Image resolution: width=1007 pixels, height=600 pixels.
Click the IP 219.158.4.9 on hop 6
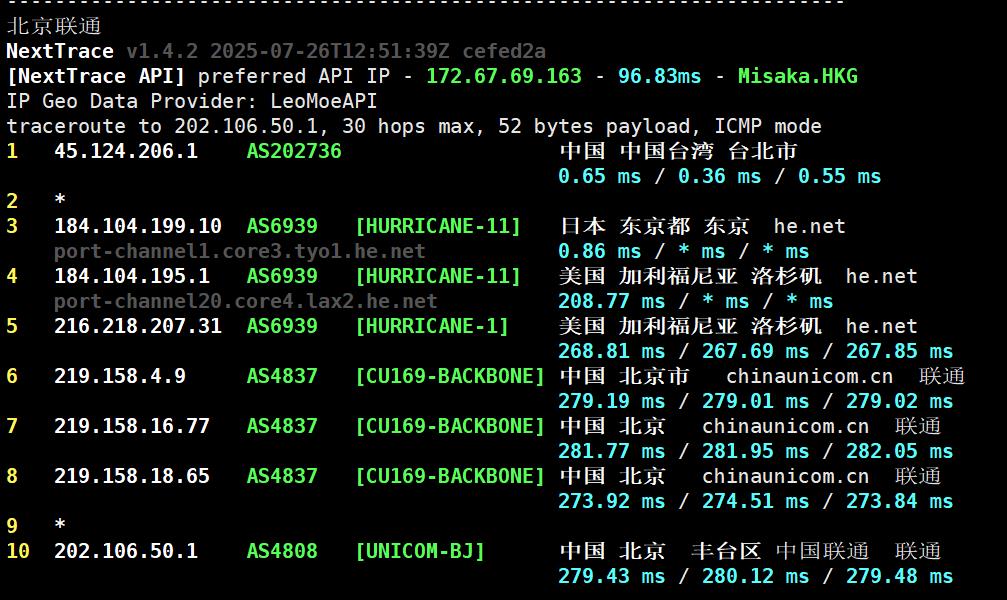point(120,376)
